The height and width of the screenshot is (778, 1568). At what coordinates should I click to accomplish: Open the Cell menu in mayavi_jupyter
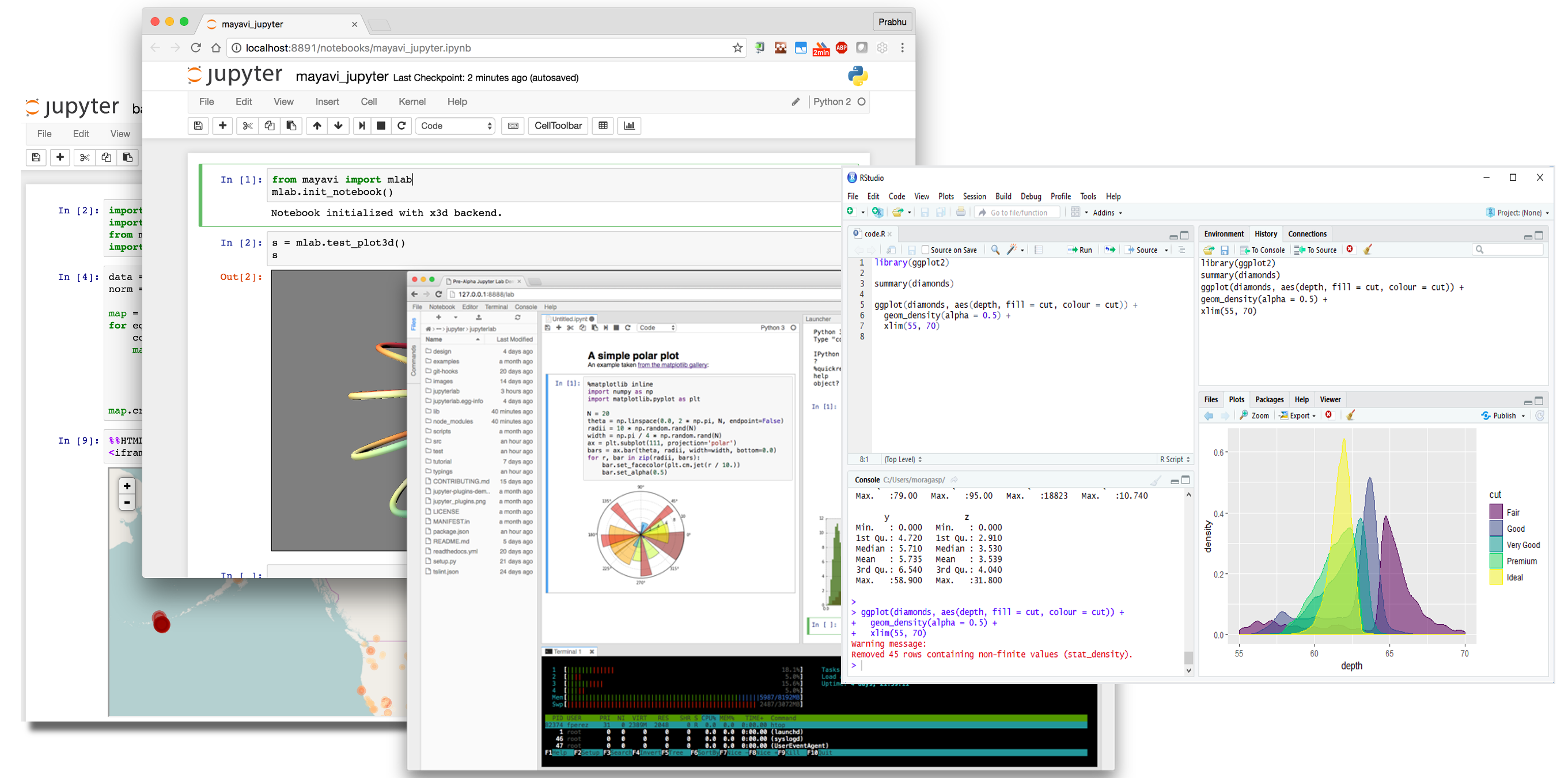pyautogui.click(x=369, y=101)
